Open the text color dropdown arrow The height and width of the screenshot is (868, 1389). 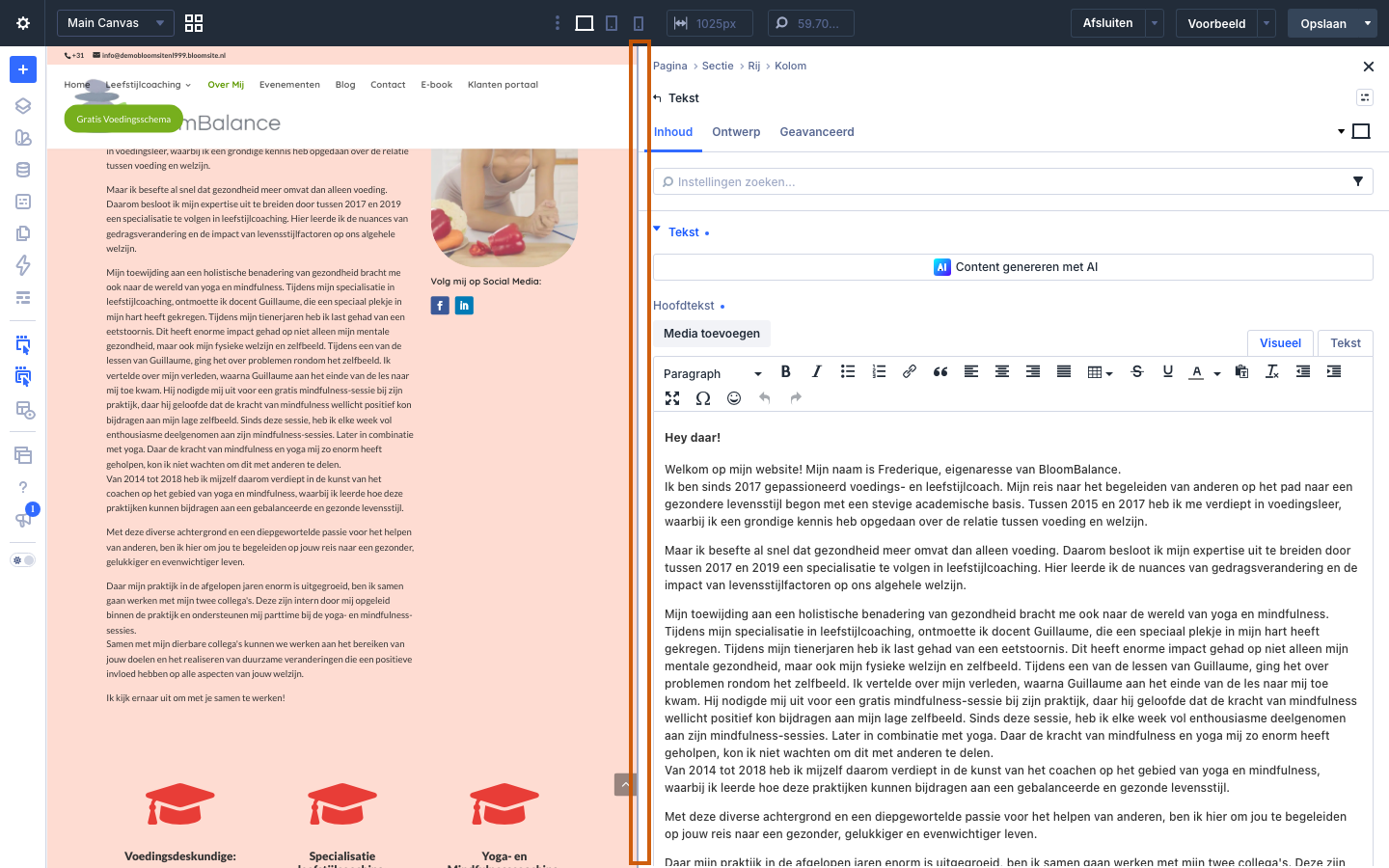coord(1217,373)
